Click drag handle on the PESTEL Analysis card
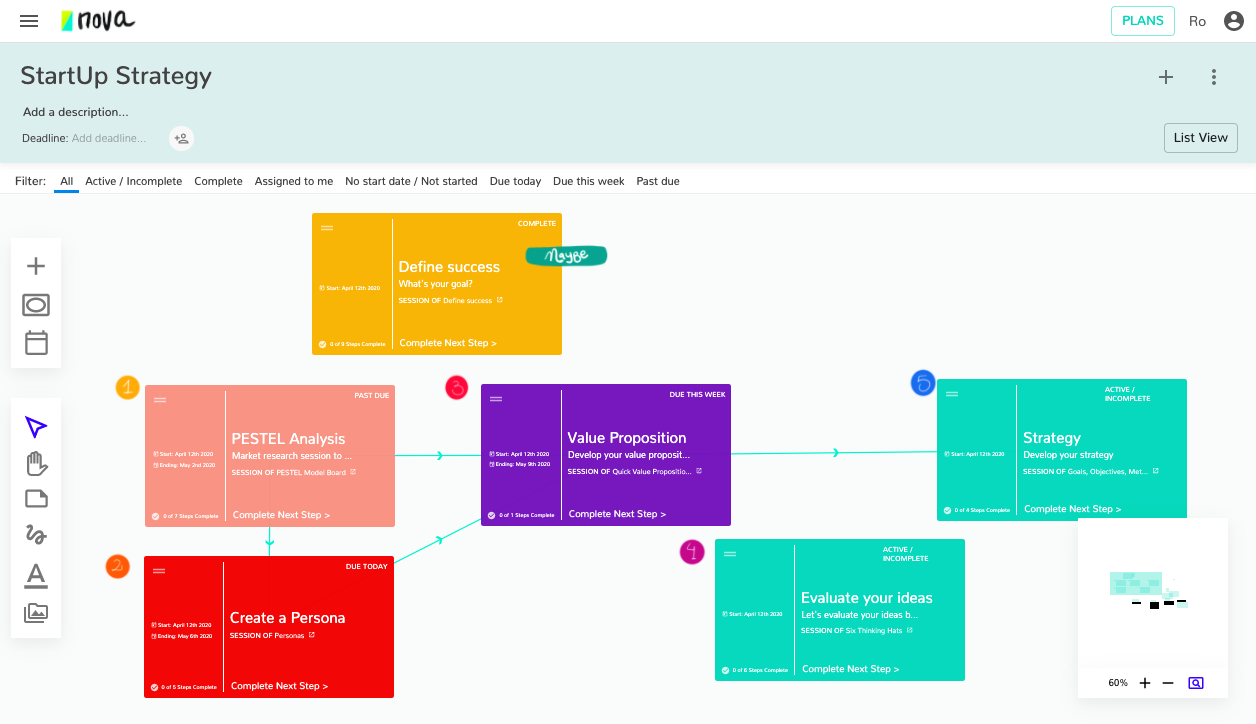 click(x=160, y=400)
